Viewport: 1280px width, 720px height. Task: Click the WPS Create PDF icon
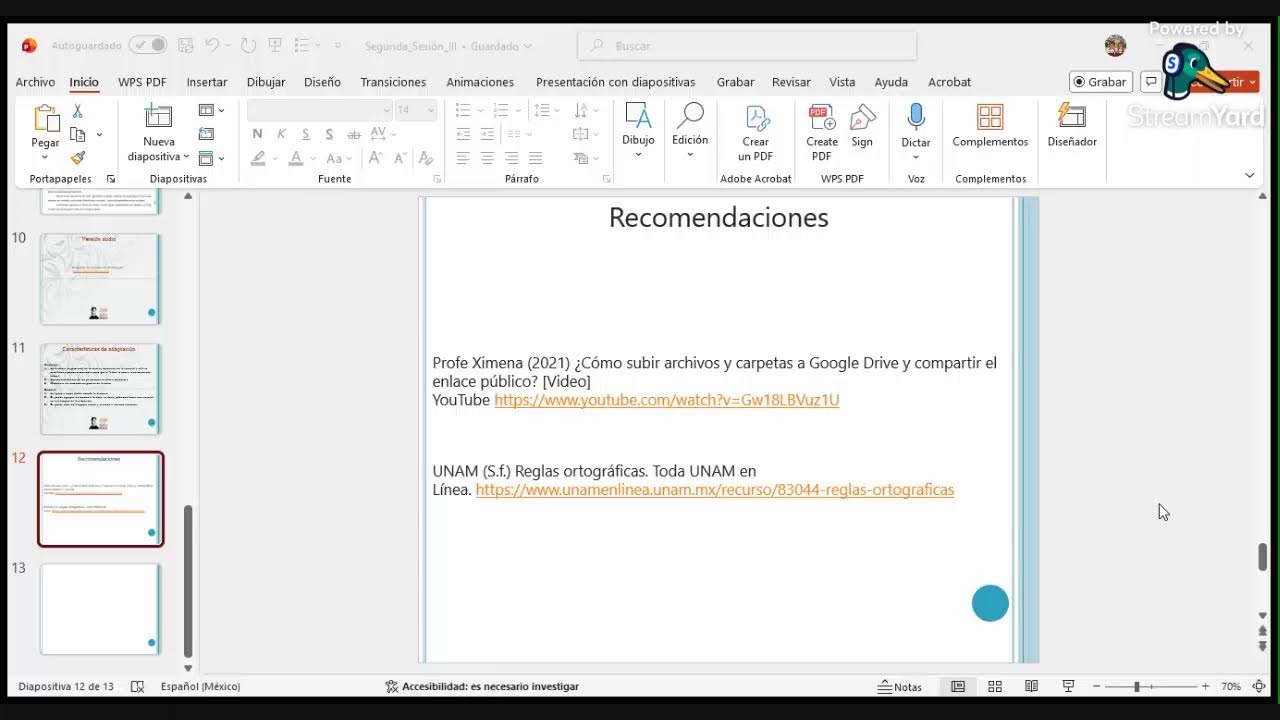coord(822,117)
